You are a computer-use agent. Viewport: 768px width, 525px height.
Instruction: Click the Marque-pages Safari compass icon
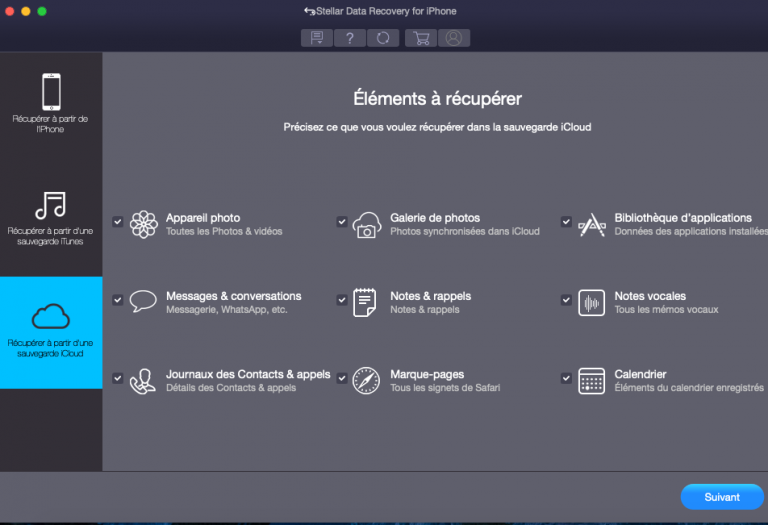tap(367, 381)
